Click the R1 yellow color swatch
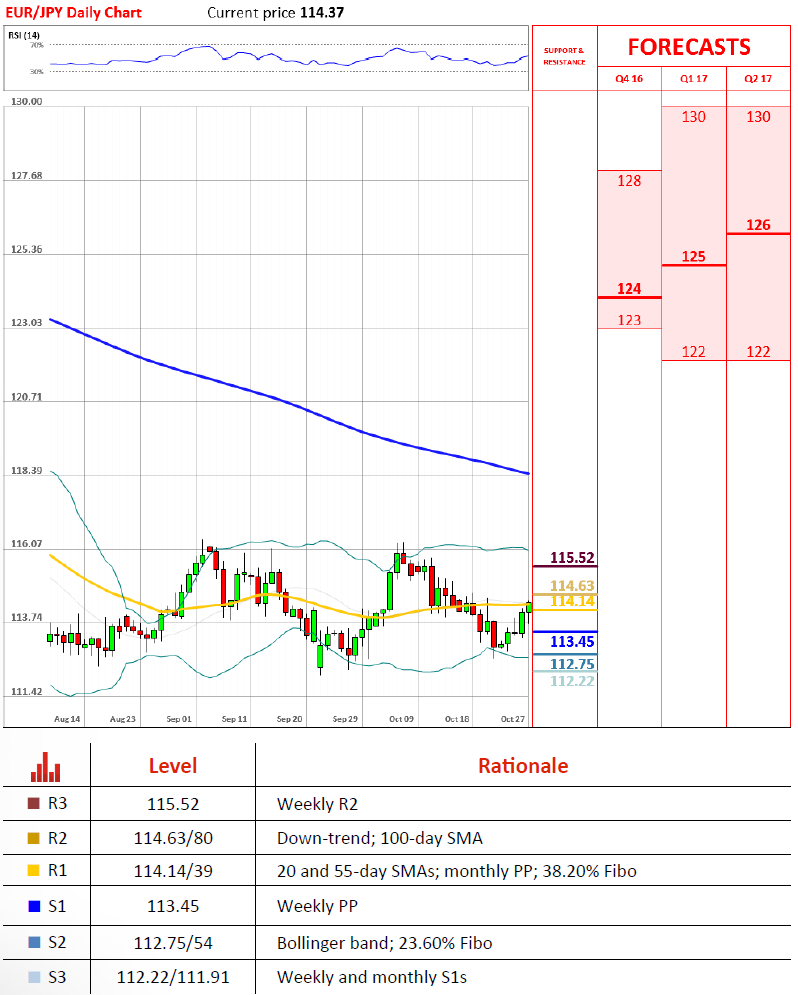Screen dimensions: 798x995 pyautogui.click(x=34, y=871)
